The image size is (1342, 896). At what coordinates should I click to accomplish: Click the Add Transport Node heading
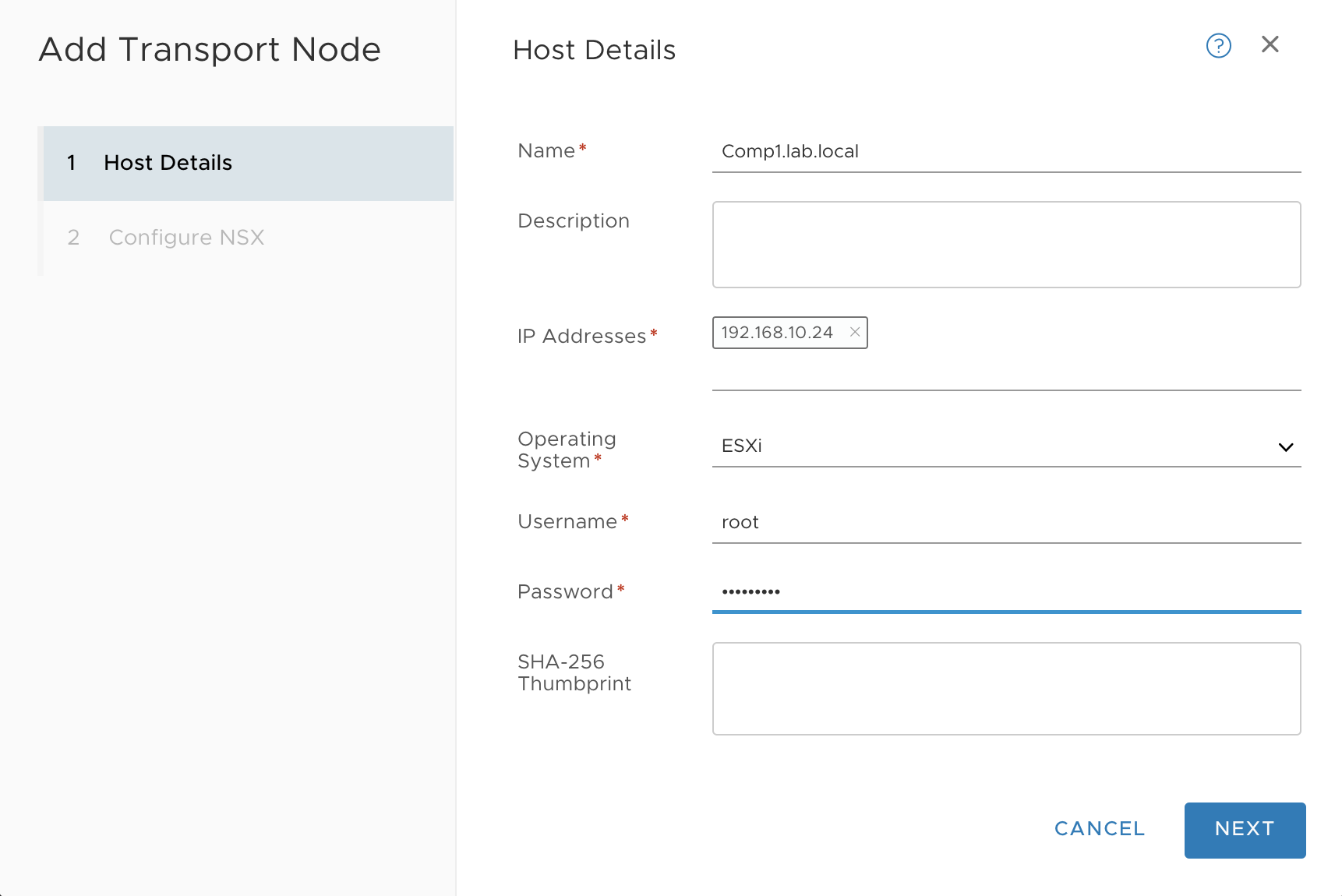click(210, 49)
